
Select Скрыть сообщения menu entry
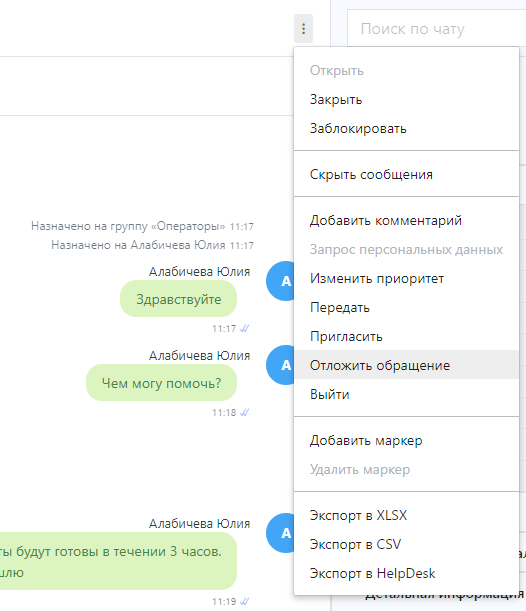406,174
